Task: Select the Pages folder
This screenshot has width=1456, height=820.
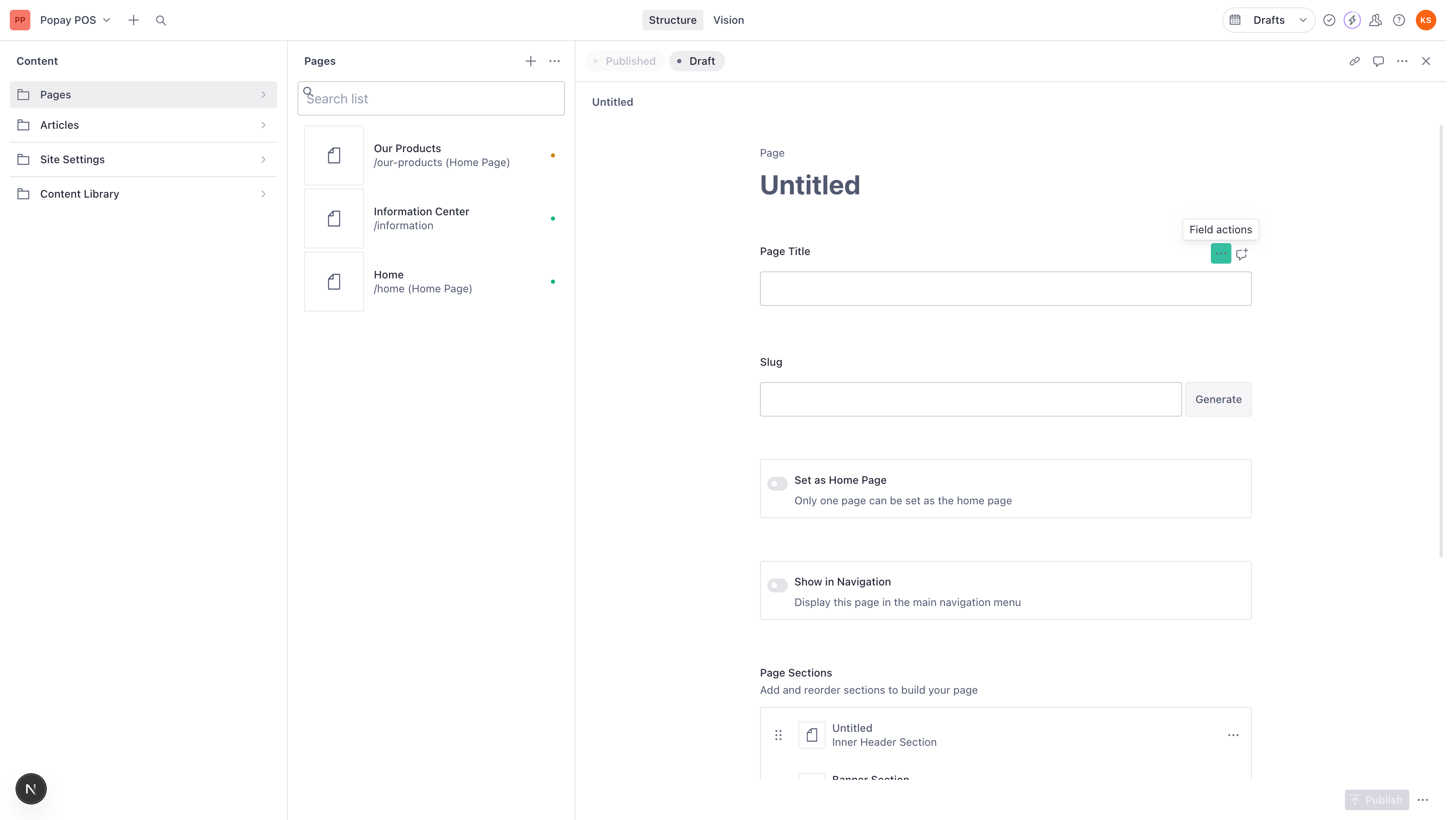Action: coord(143,94)
